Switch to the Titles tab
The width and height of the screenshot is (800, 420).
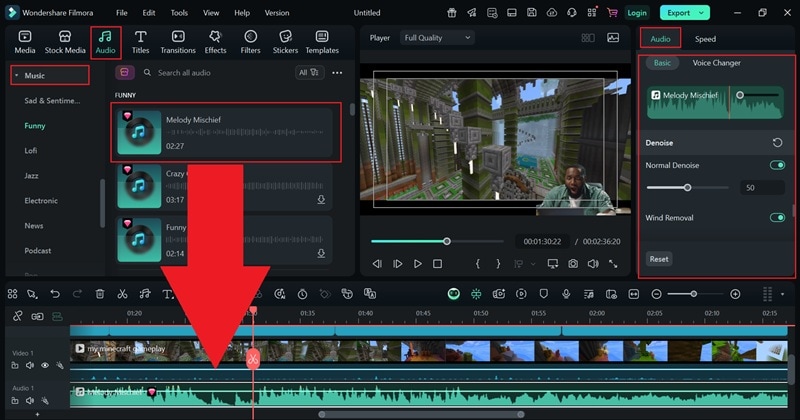point(140,42)
